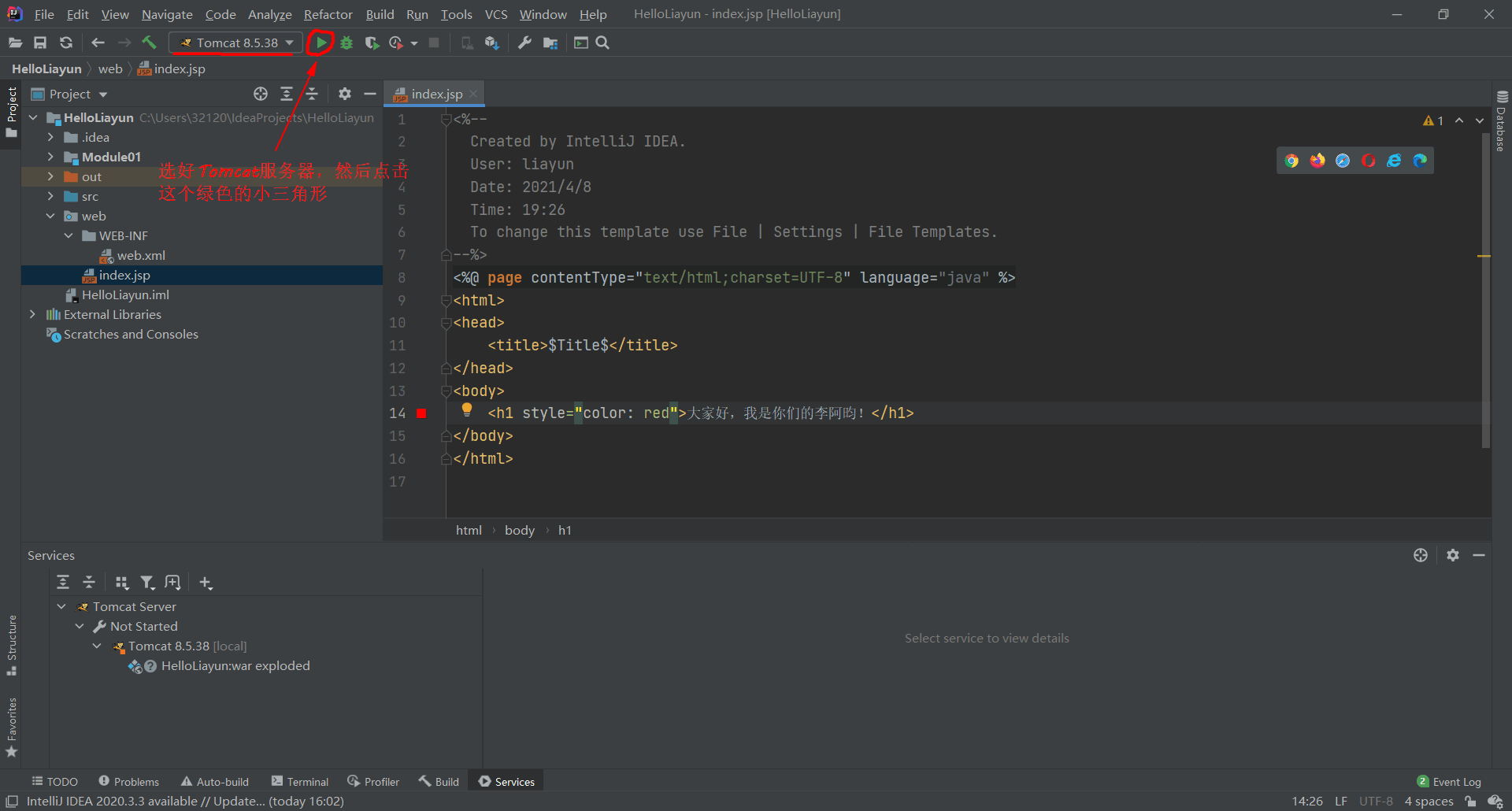The height and width of the screenshot is (811, 1512).
Task: Expand the src folder
Action: pos(50,196)
